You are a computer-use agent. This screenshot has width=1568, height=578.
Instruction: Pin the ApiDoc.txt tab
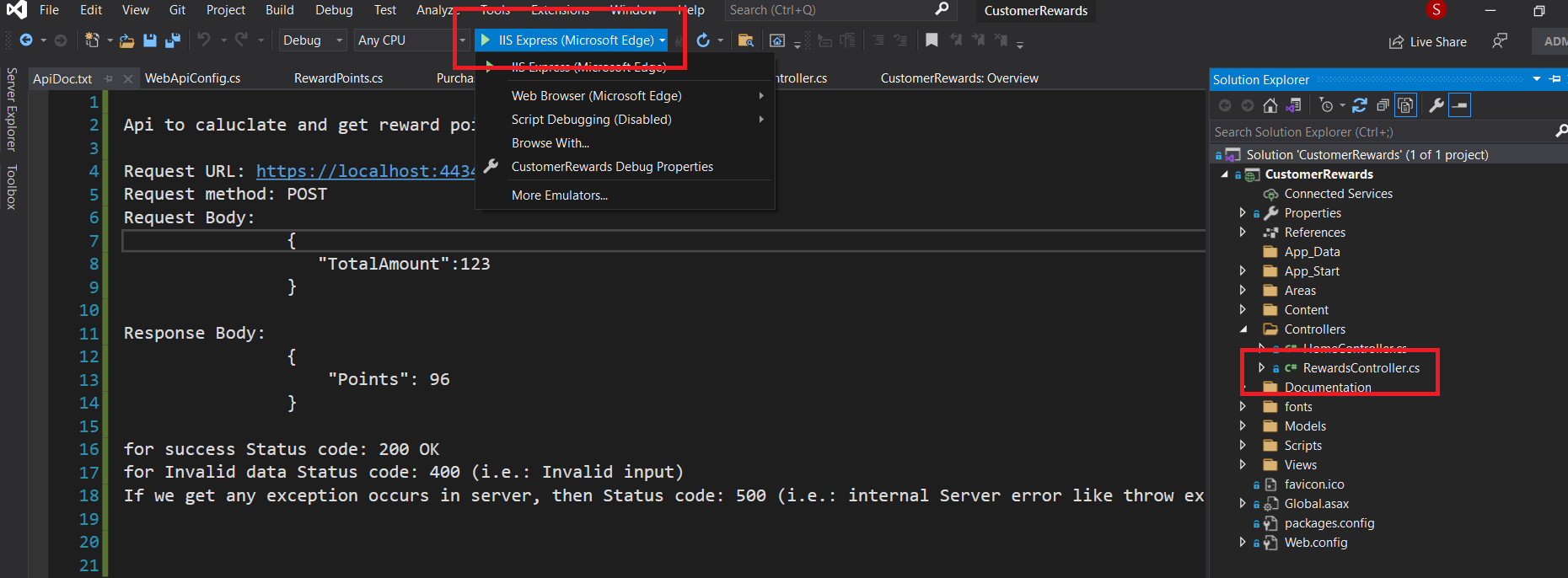(x=108, y=78)
